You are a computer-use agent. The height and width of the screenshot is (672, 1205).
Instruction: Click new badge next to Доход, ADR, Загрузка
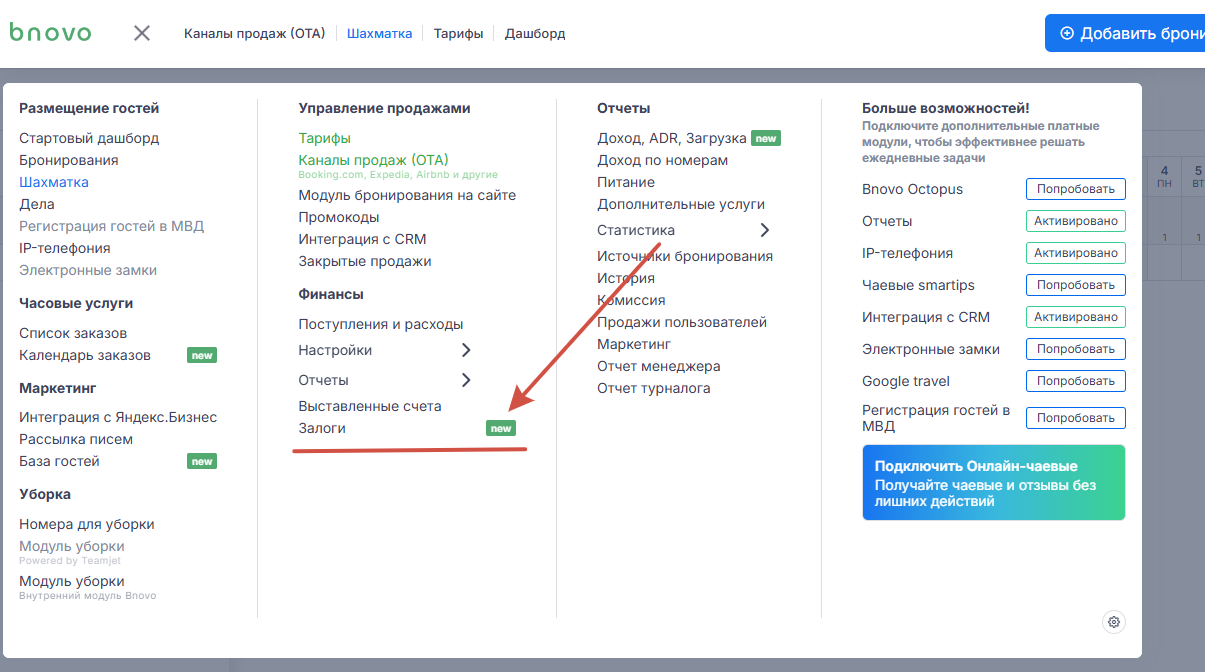coord(766,138)
